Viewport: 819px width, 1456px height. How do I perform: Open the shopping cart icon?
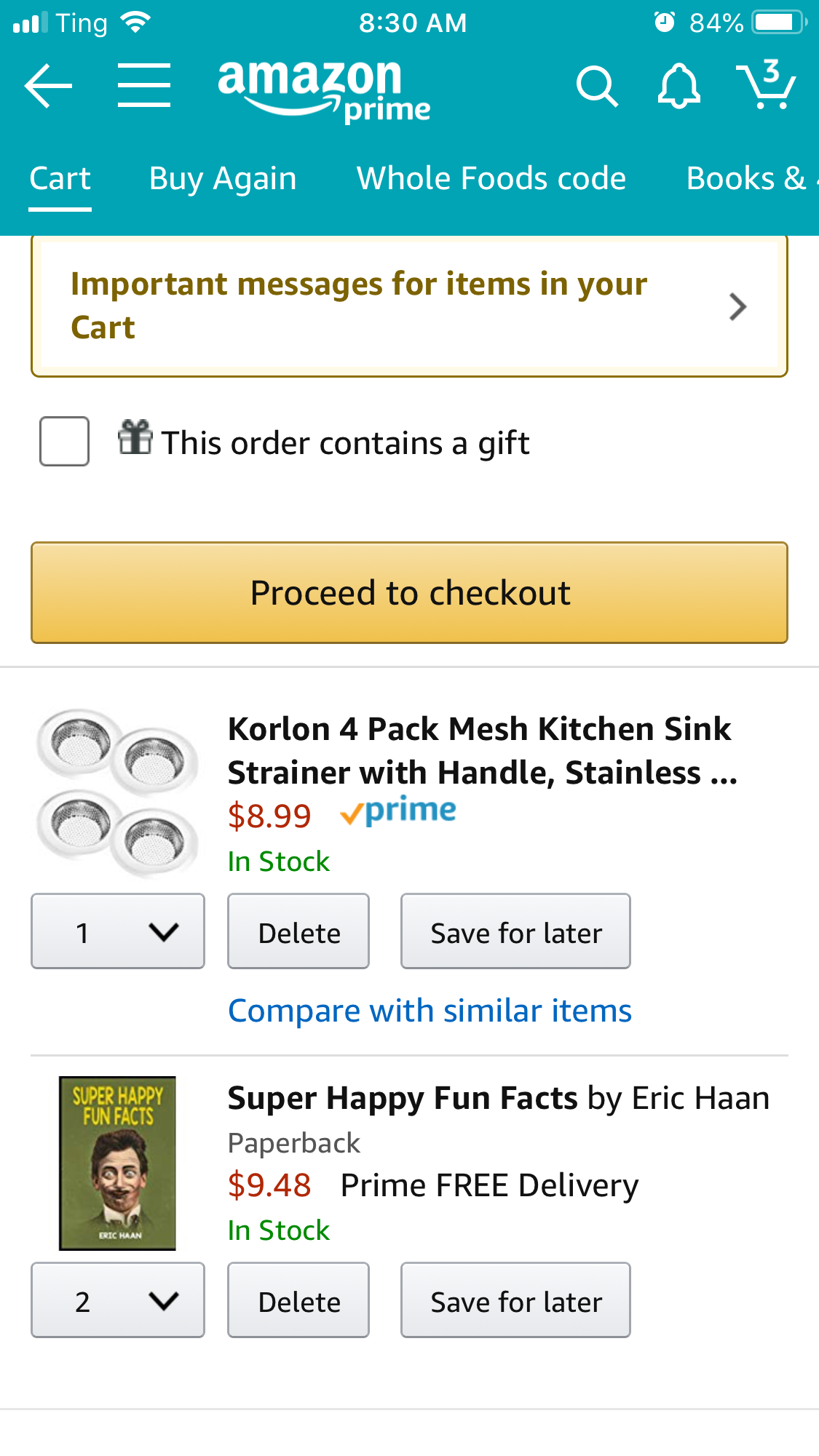(767, 85)
